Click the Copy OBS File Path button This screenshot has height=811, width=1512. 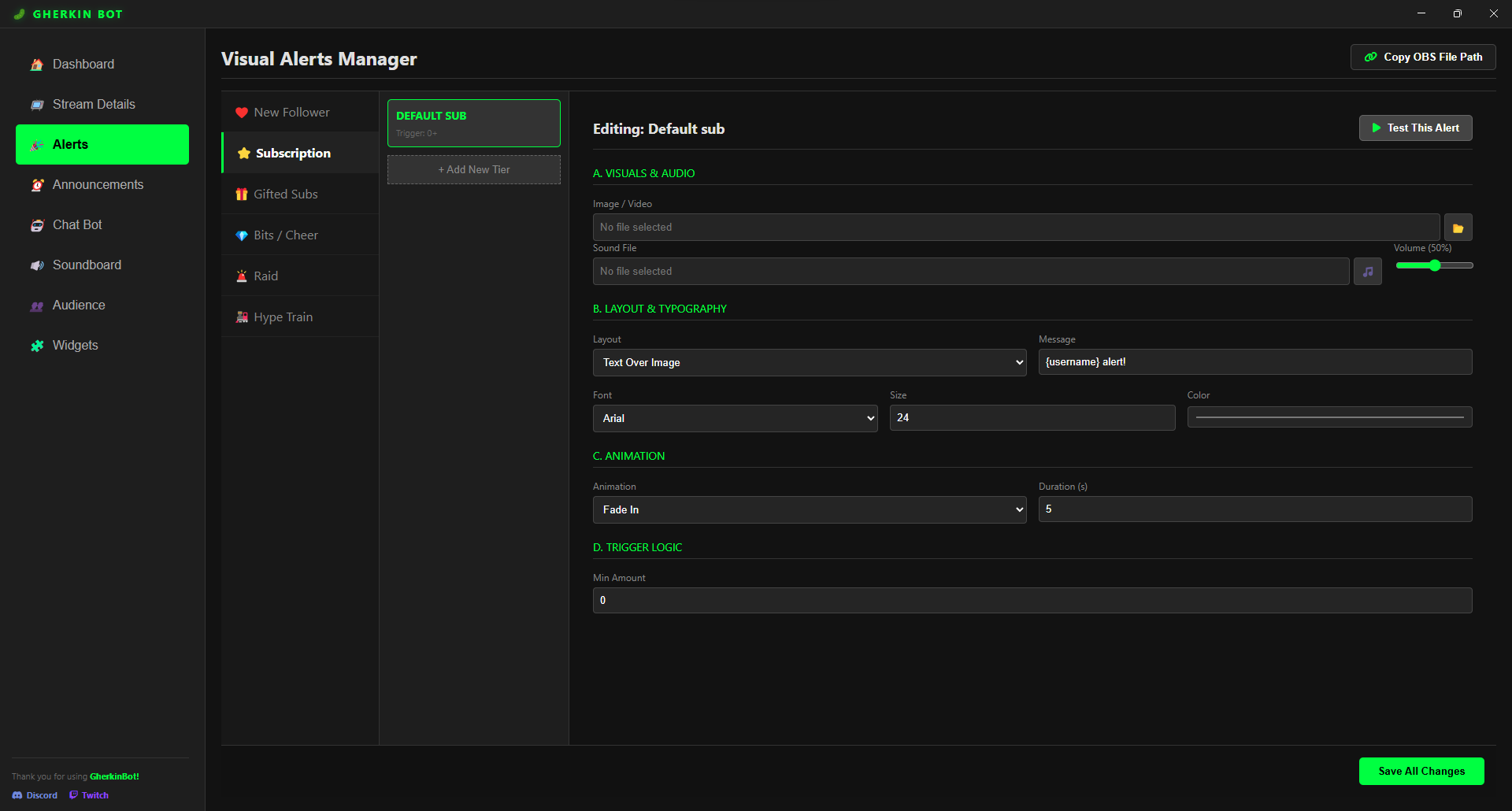pos(1422,57)
